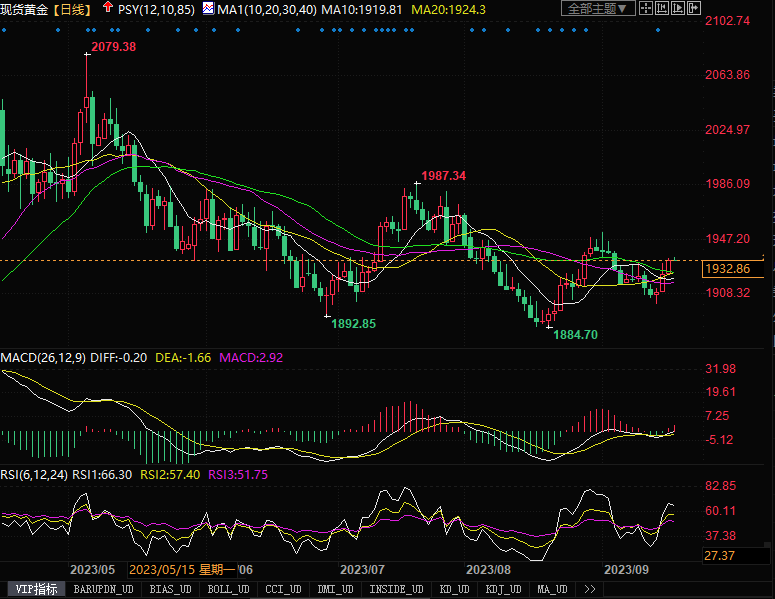
Task: Click the MA1 indicator chart icon
Action: (x=208, y=9)
